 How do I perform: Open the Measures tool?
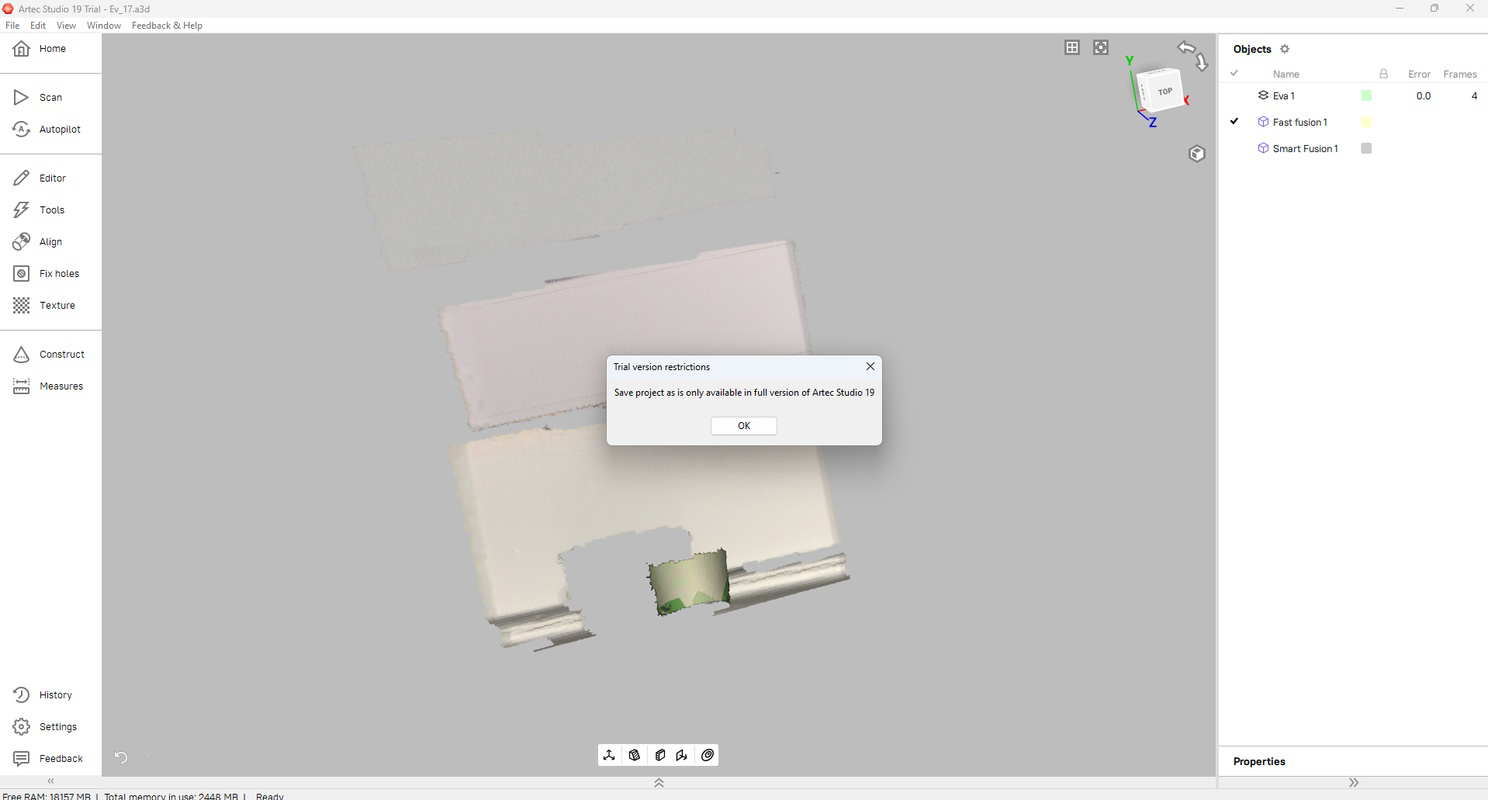(x=62, y=386)
